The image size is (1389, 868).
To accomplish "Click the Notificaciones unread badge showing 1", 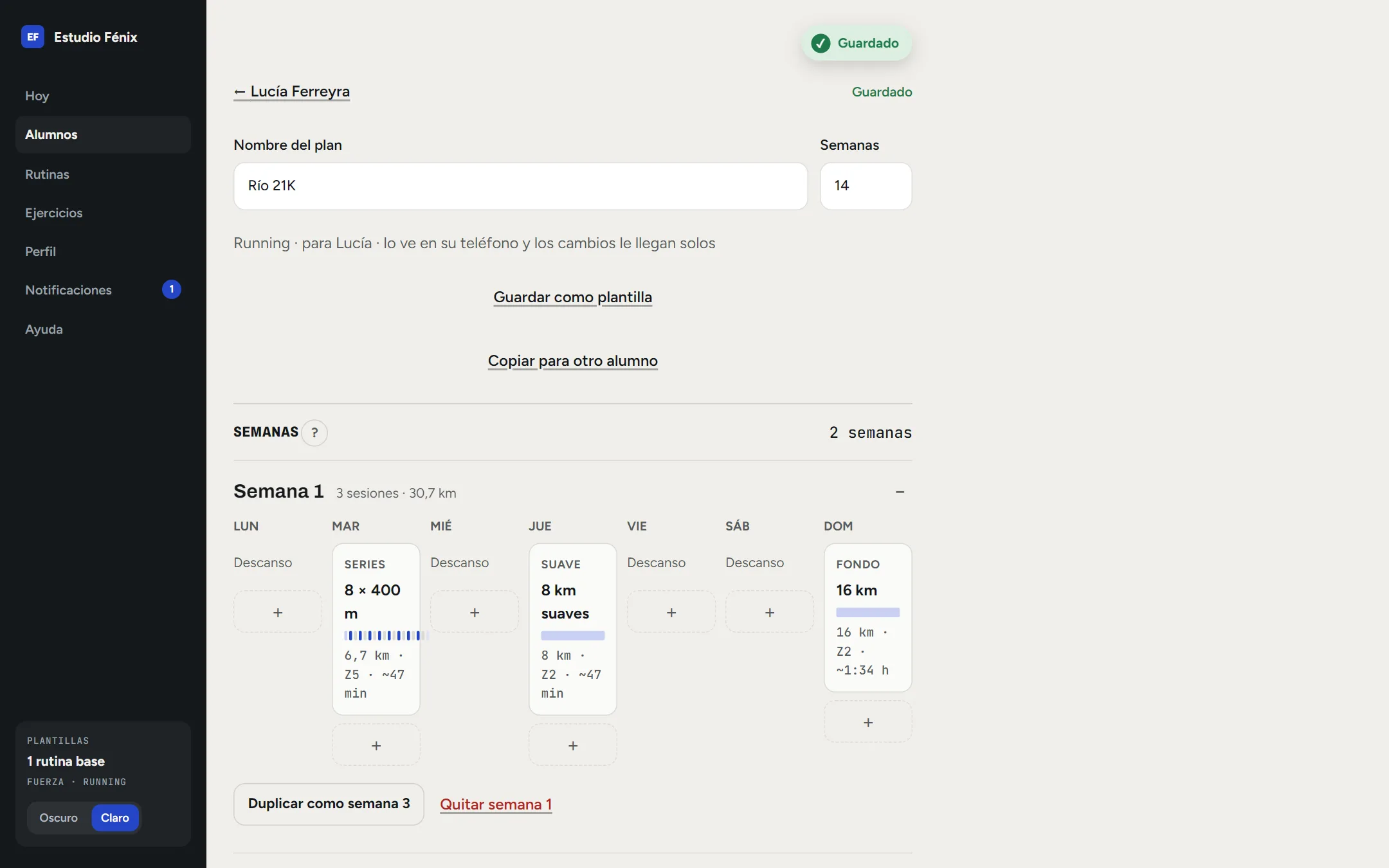I will pyautogui.click(x=172, y=289).
